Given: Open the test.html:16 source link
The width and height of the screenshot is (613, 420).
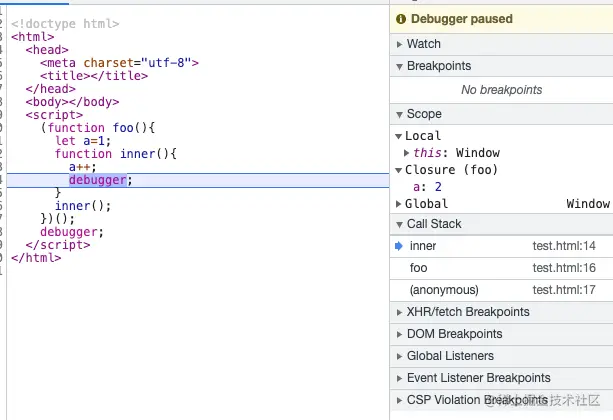Looking at the screenshot, I should pyautogui.click(x=563, y=268).
